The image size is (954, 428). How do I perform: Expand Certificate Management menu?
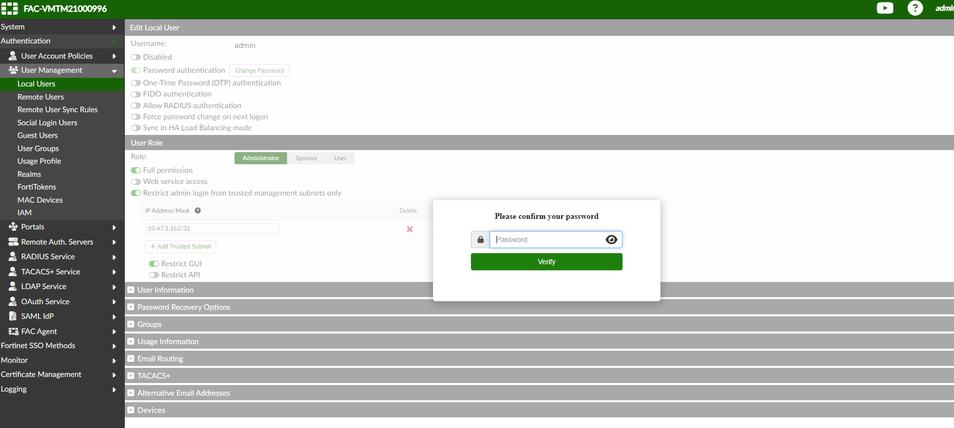click(x=62, y=374)
